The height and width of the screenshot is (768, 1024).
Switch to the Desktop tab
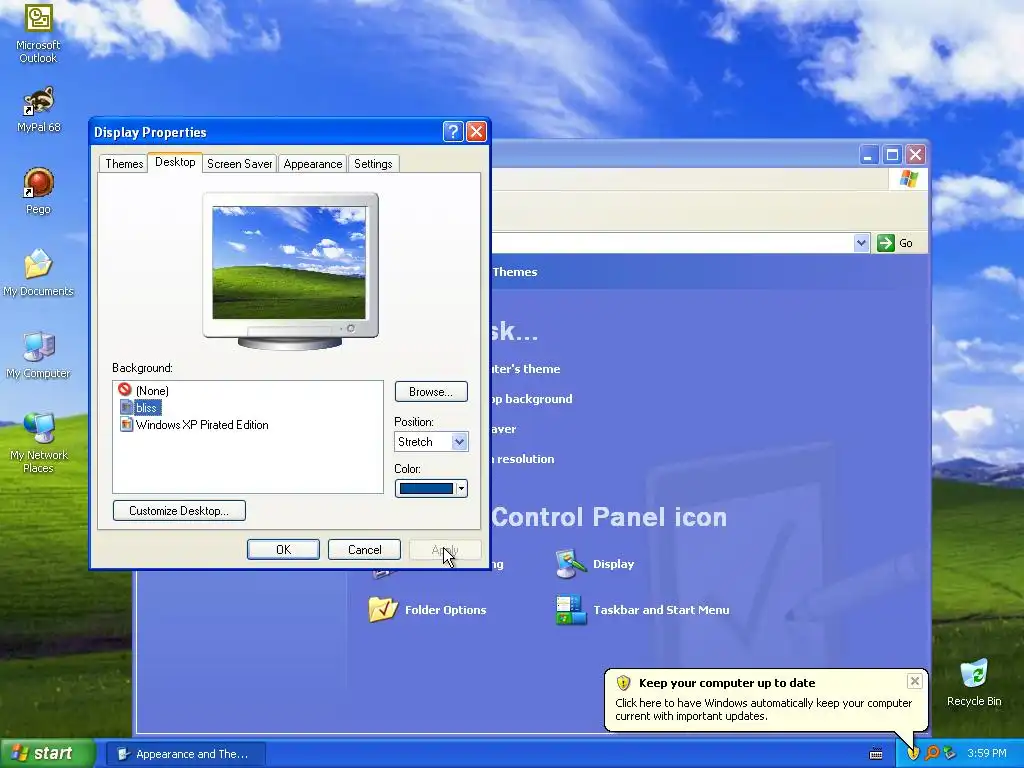(x=175, y=162)
